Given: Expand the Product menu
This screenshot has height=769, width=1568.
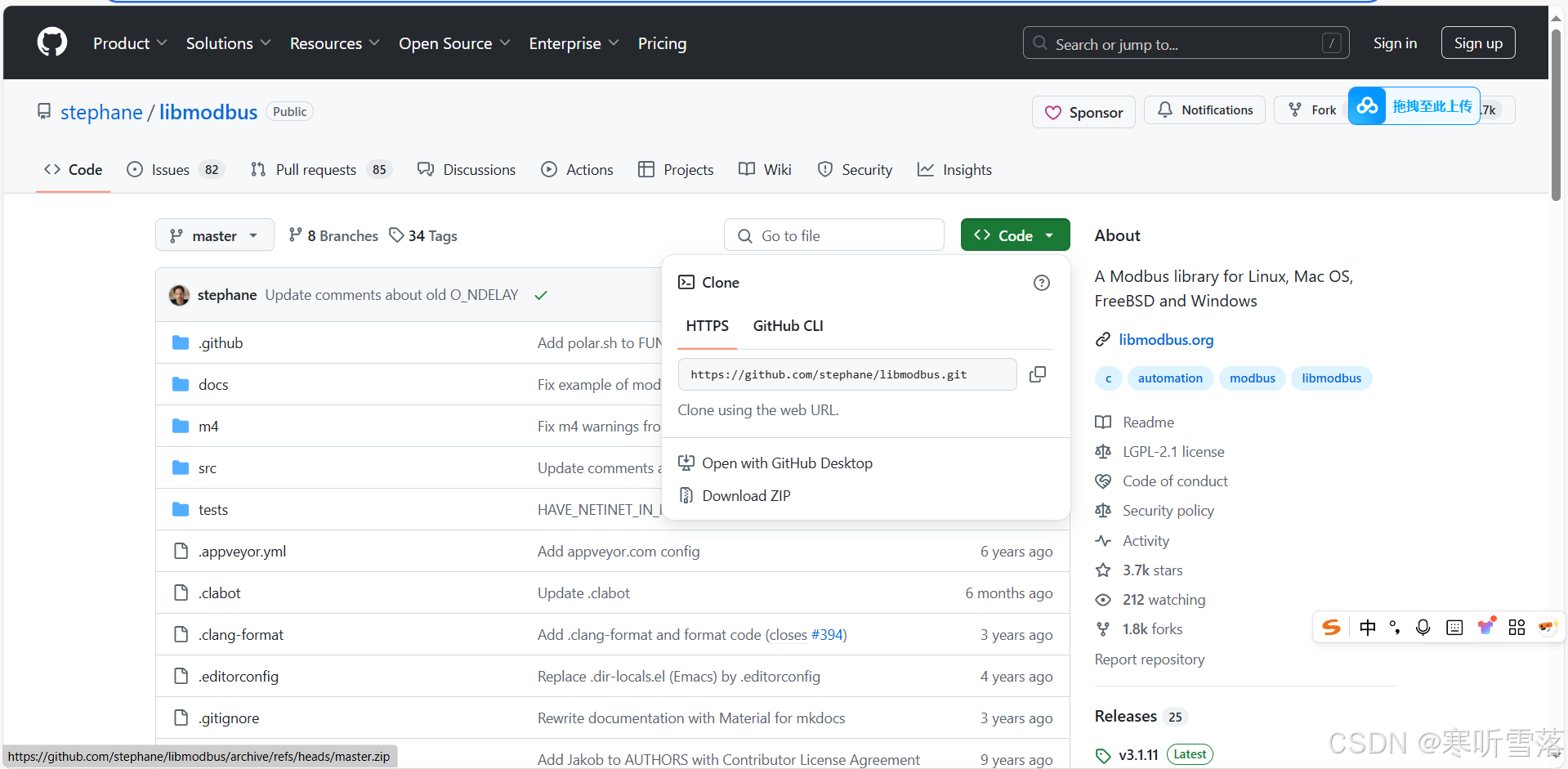Looking at the screenshot, I should [x=130, y=43].
